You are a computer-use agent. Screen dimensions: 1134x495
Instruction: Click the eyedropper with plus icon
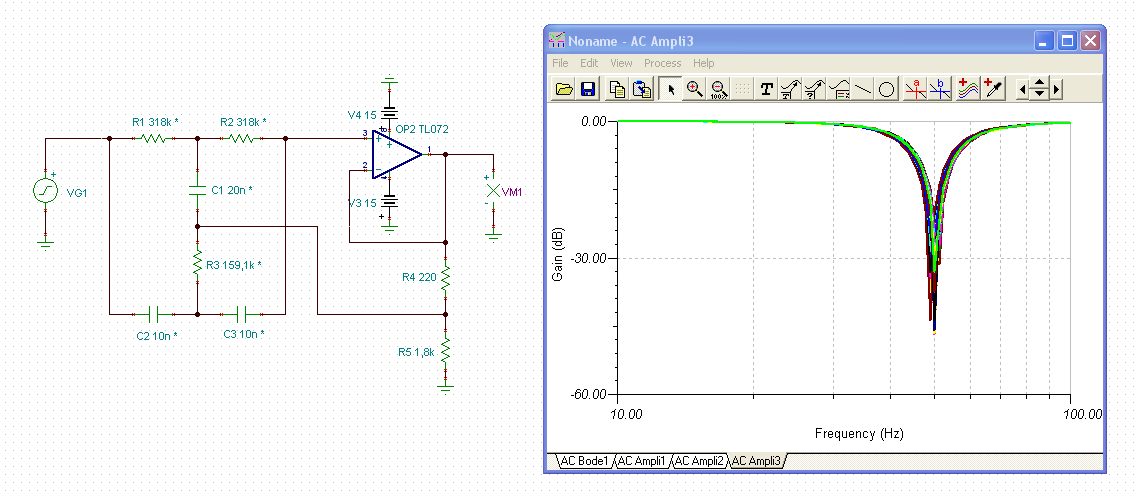[x=993, y=89]
